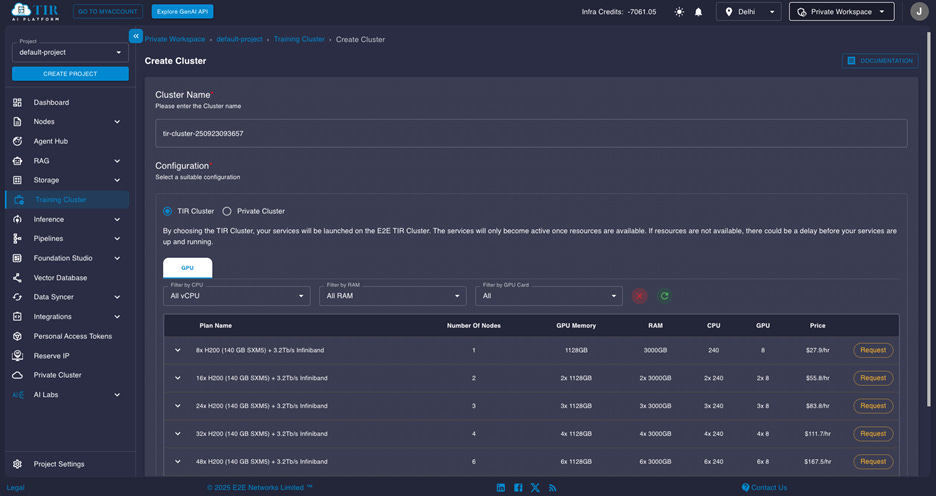Select the Private Cluster radio button
Image resolution: width=936 pixels, height=496 pixels.
coord(227,211)
